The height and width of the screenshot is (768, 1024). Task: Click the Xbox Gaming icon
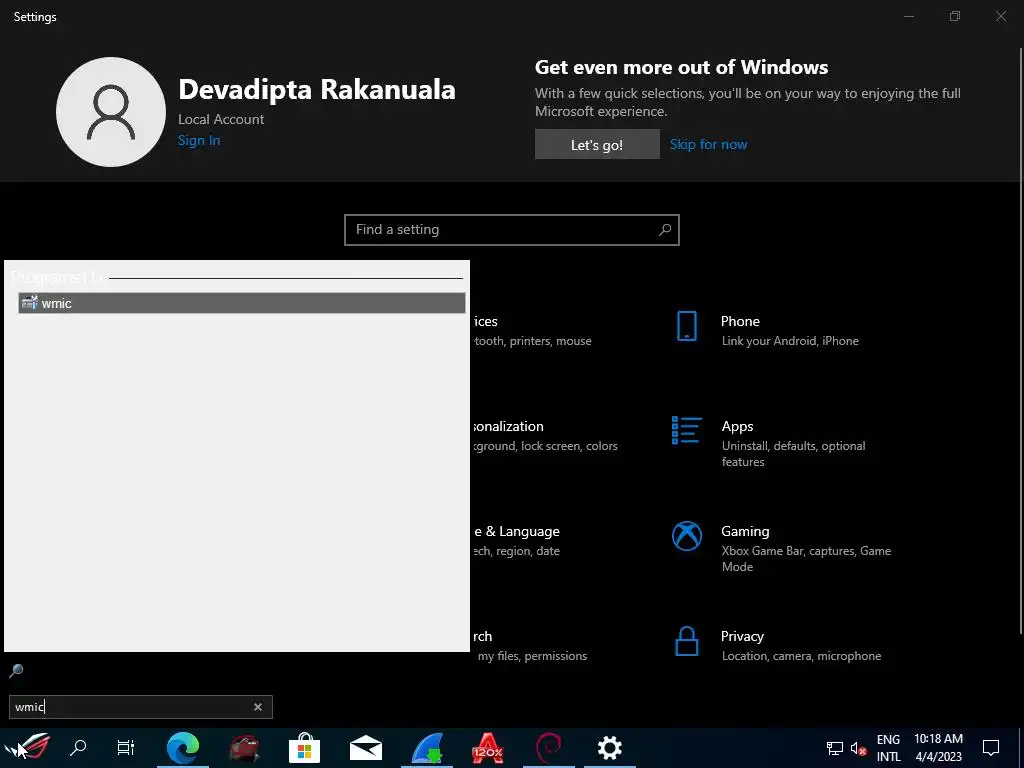coord(686,536)
